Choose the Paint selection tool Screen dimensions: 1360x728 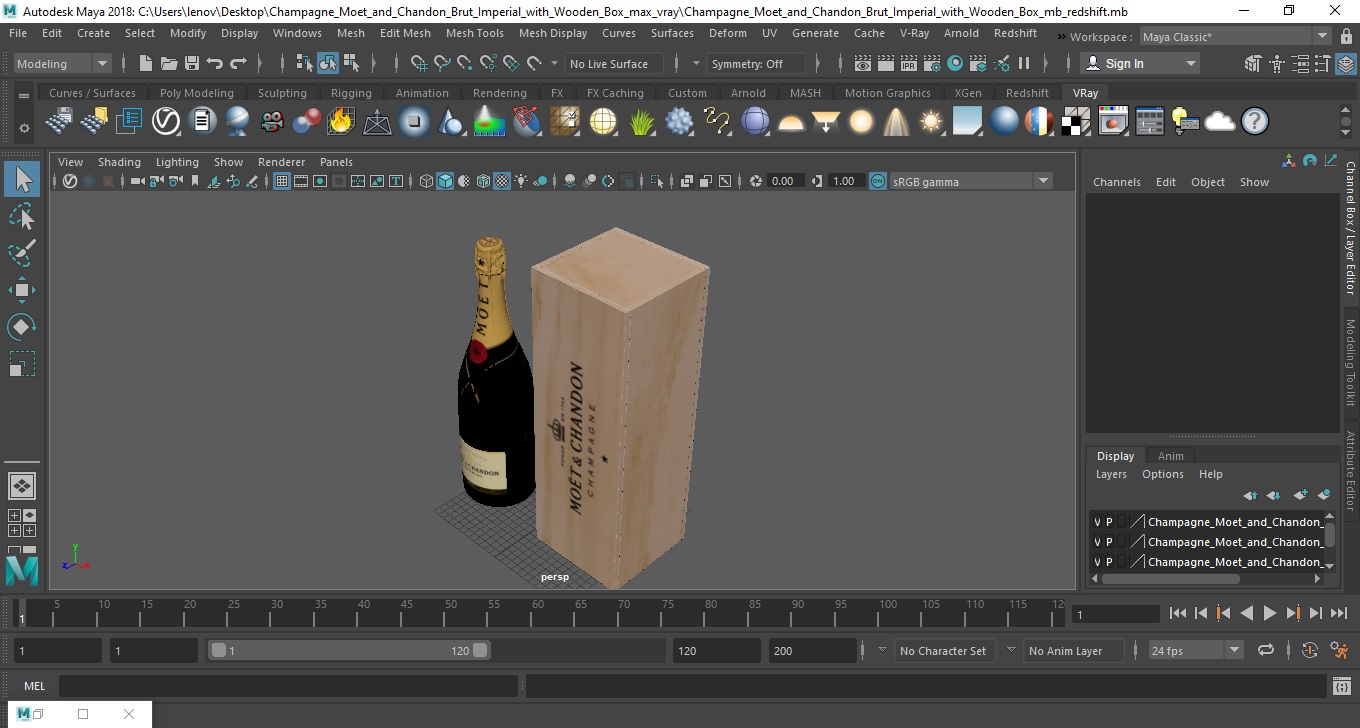click(22, 253)
